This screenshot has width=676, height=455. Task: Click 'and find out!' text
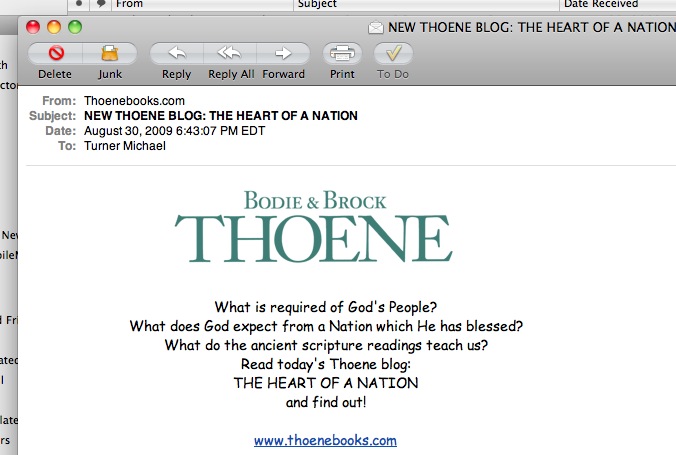[326, 402]
